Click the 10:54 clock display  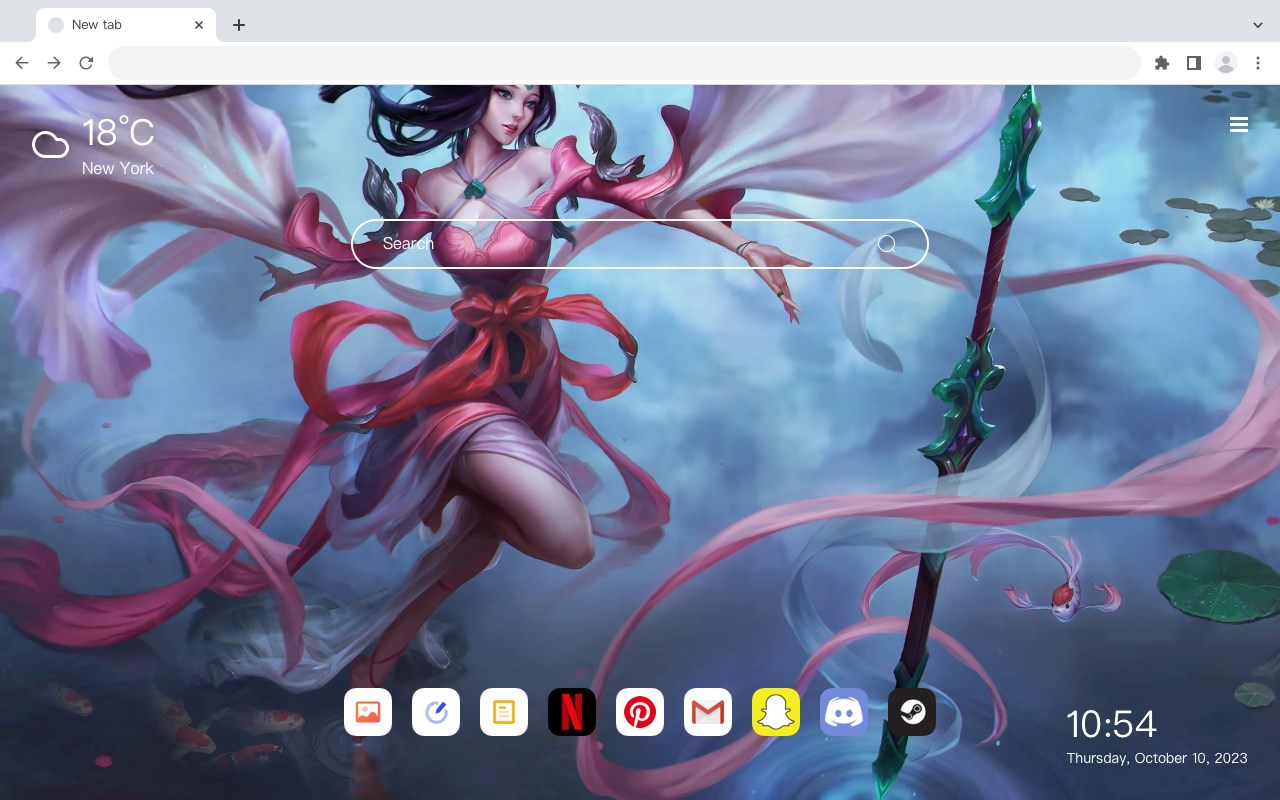[x=1111, y=724]
